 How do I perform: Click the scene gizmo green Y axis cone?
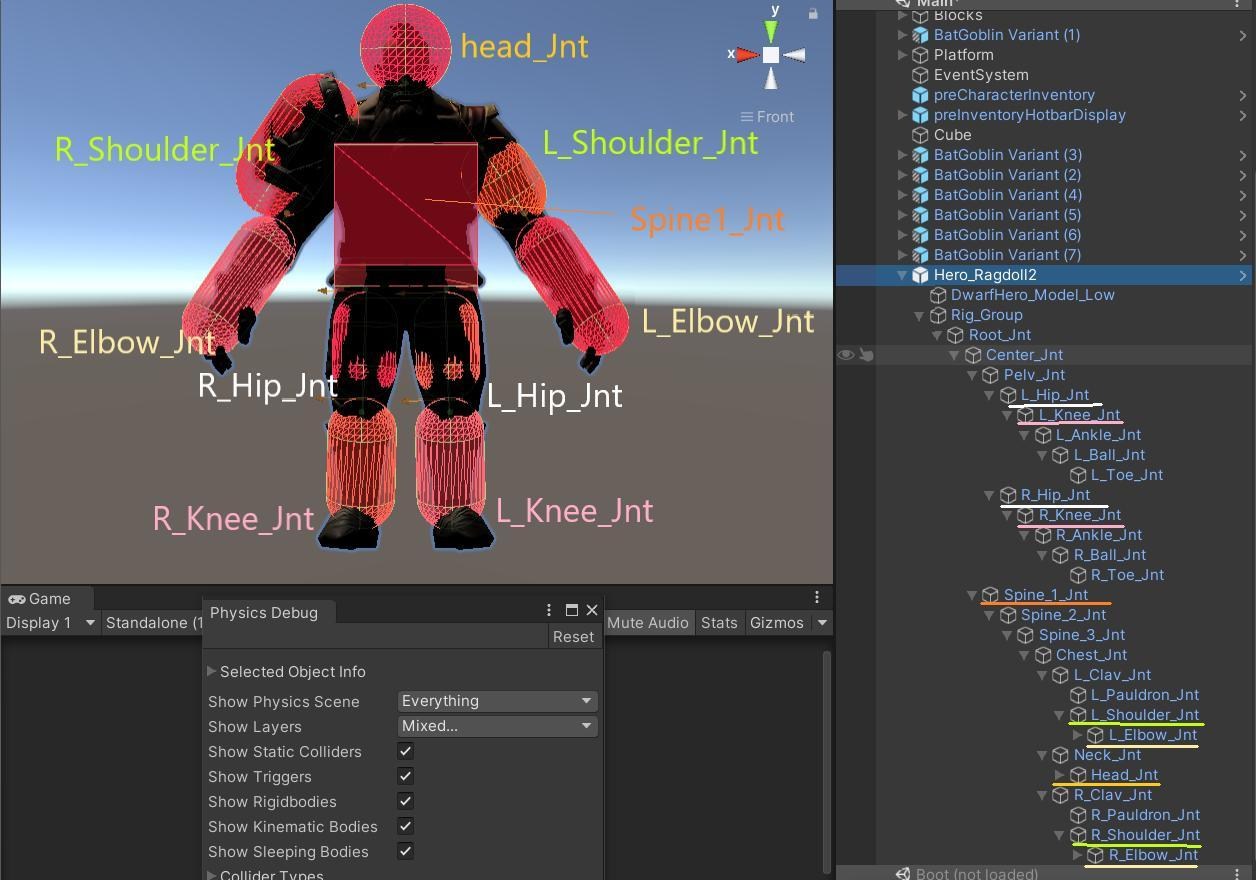pyautogui.click(x=771, y=33)
